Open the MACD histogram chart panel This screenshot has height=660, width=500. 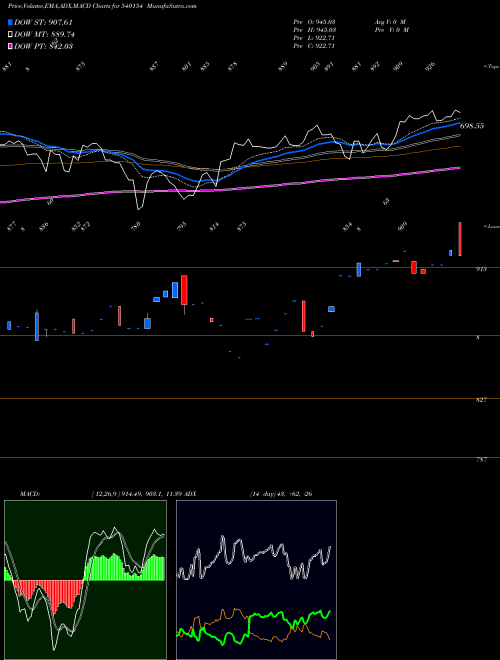pos(85,580)
